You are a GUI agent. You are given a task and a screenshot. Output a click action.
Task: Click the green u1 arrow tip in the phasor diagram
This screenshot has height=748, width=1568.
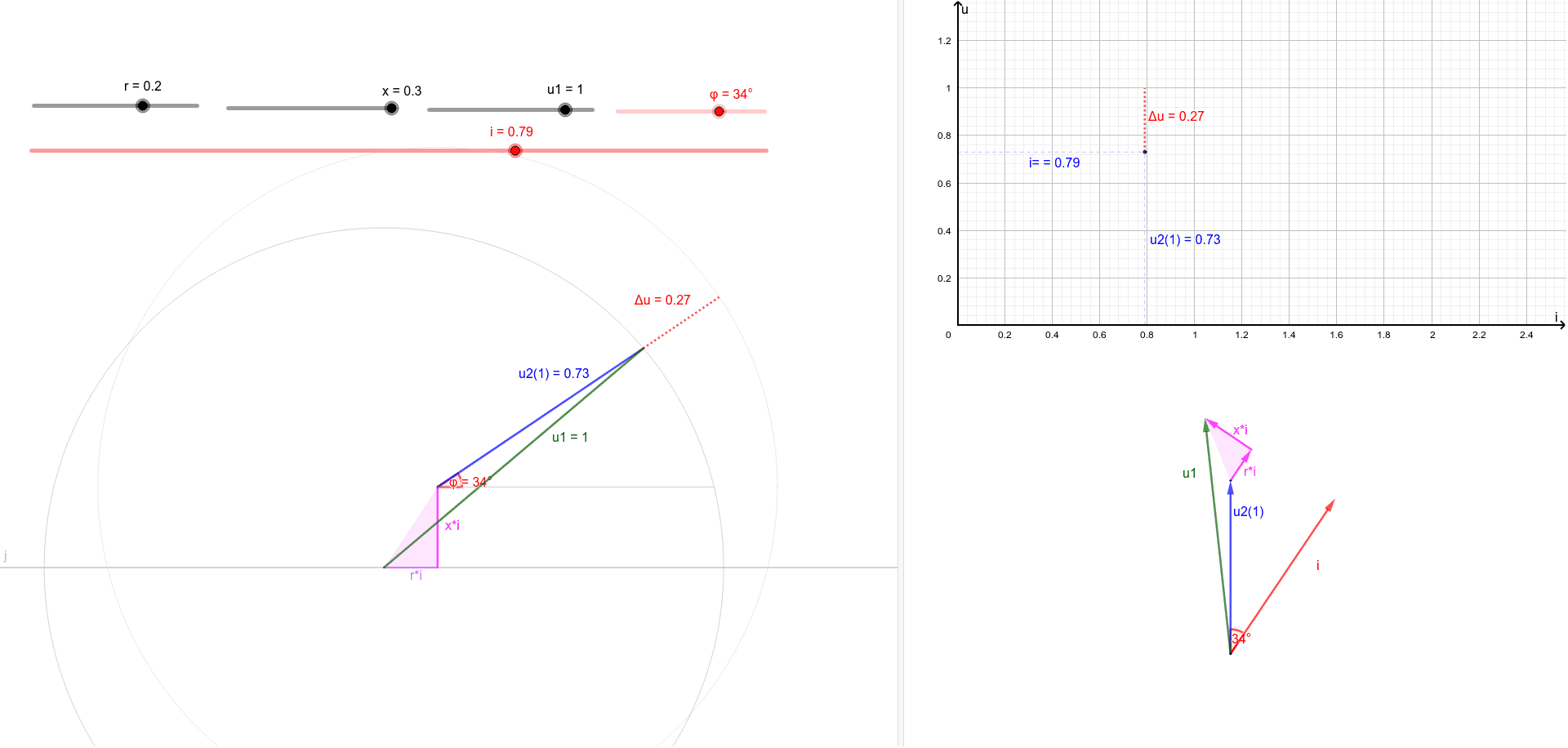click(x=1206, y=425)
